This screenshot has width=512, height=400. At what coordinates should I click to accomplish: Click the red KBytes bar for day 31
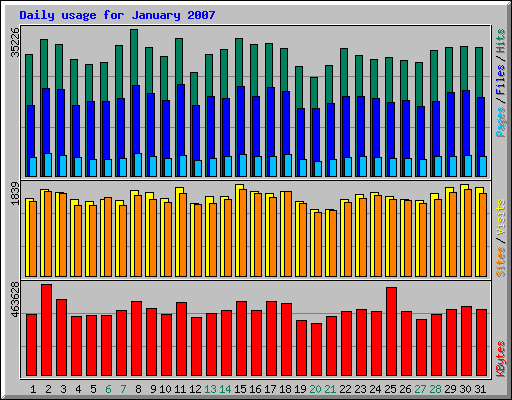(x=481, y=343)
